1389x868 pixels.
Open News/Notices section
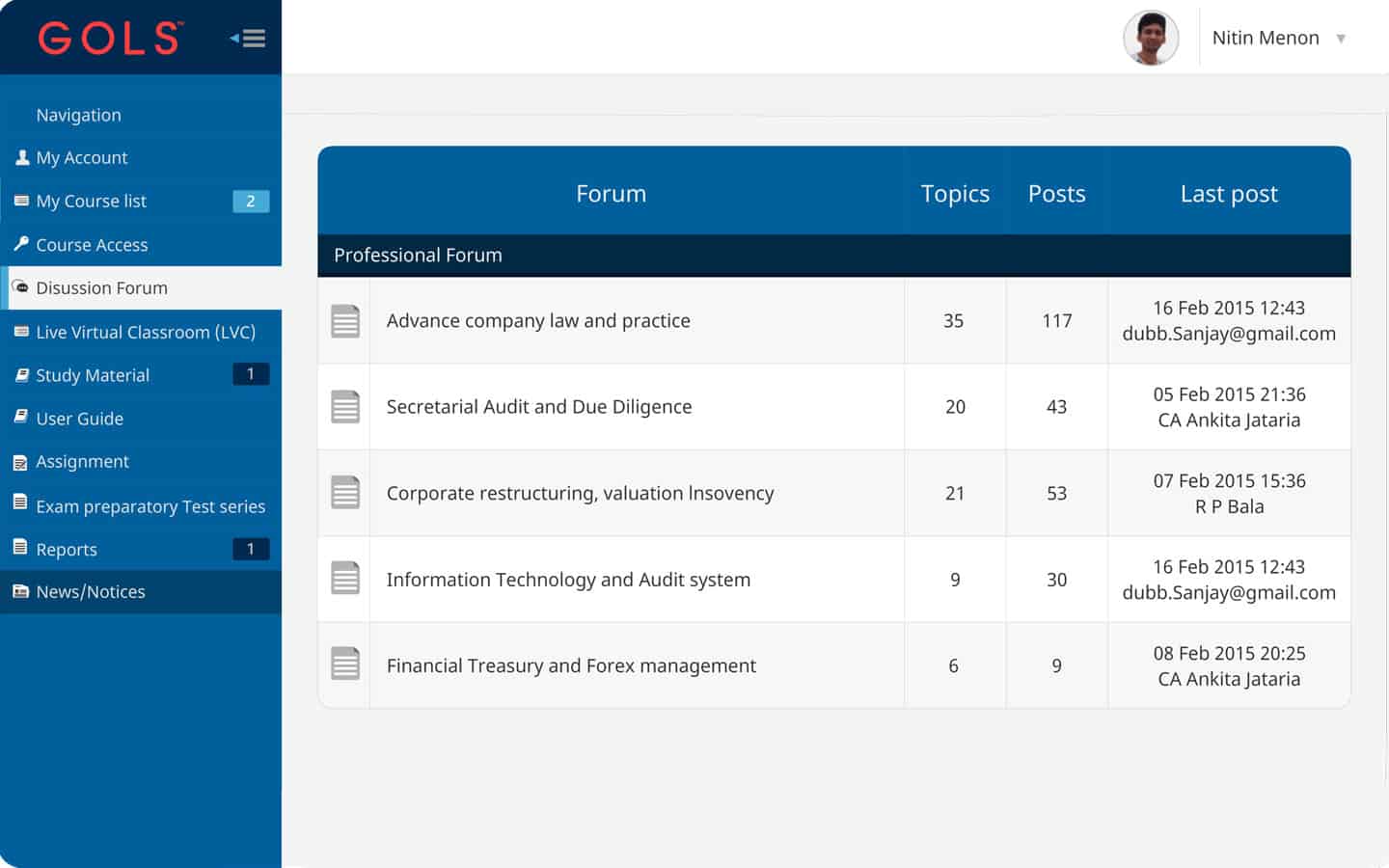tap(141, 591)
